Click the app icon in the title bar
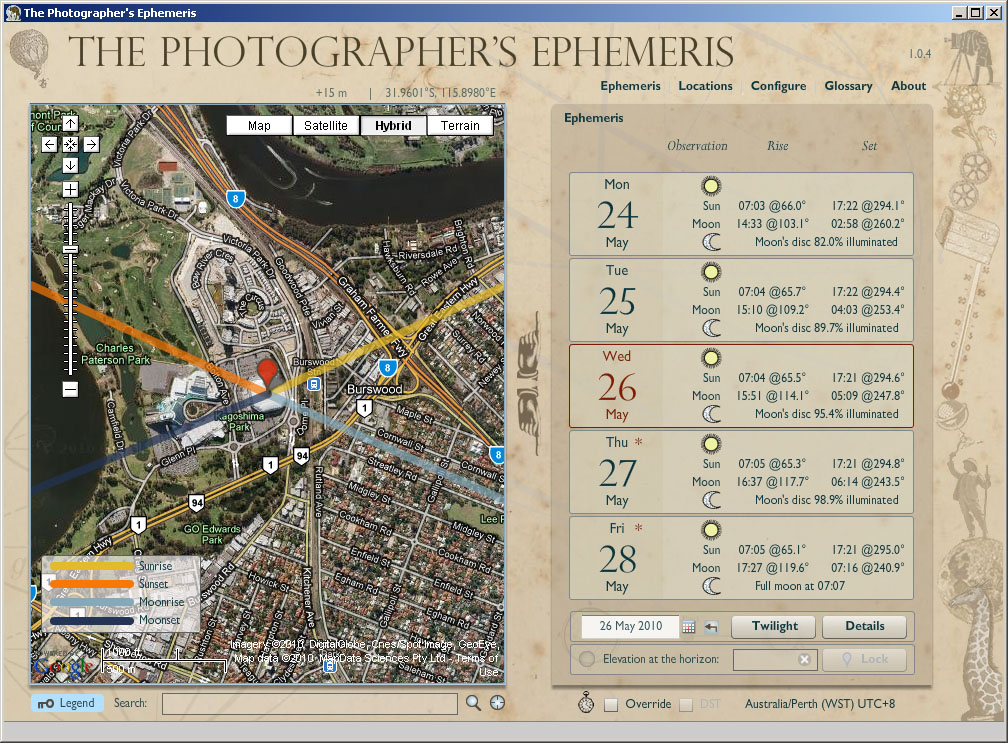Viewport: 1008px width, 743px height. (13, 12)
